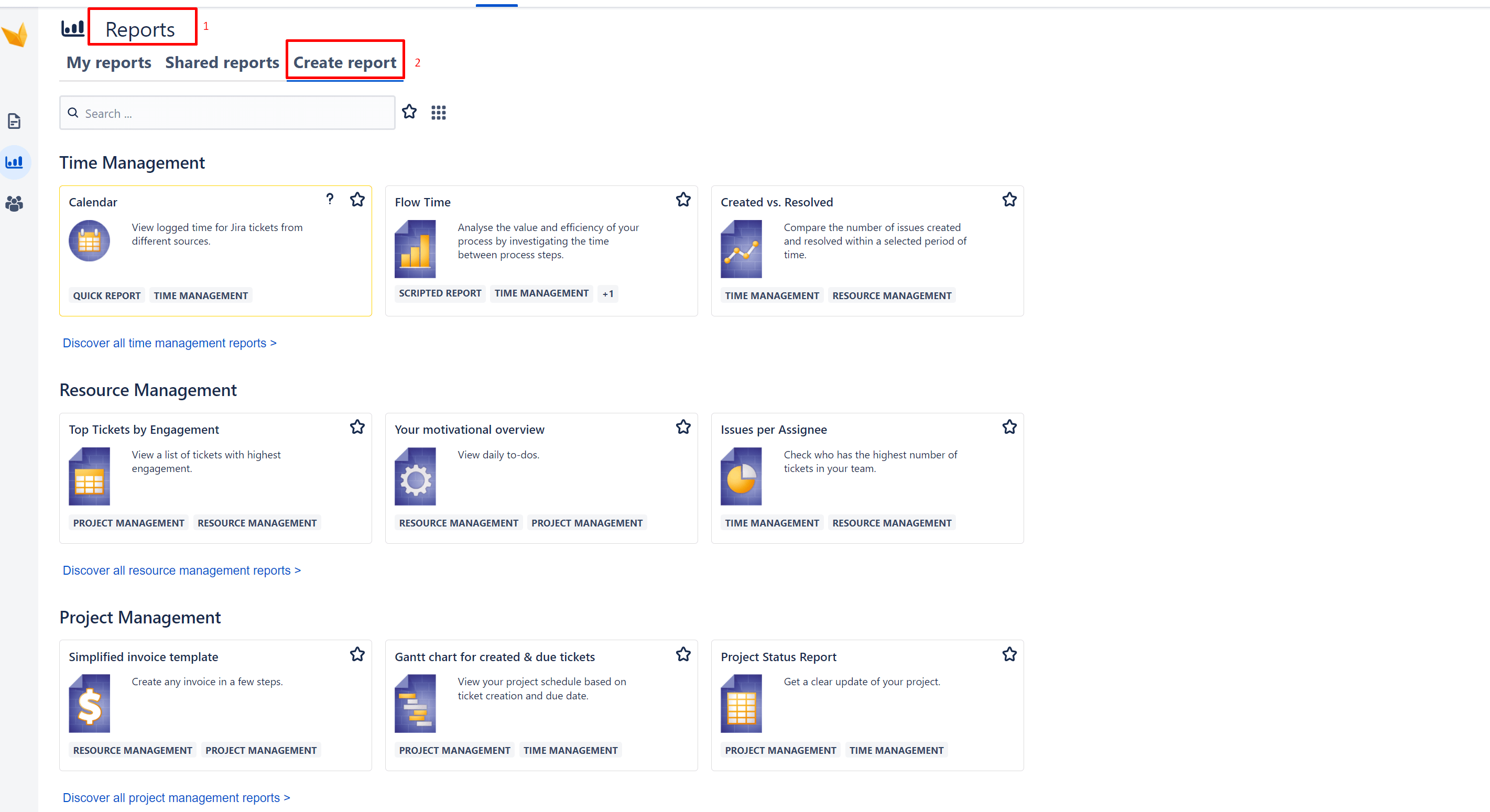
Task: Favorite the Created vs. Resolved report star
Action: [1009, 200]
